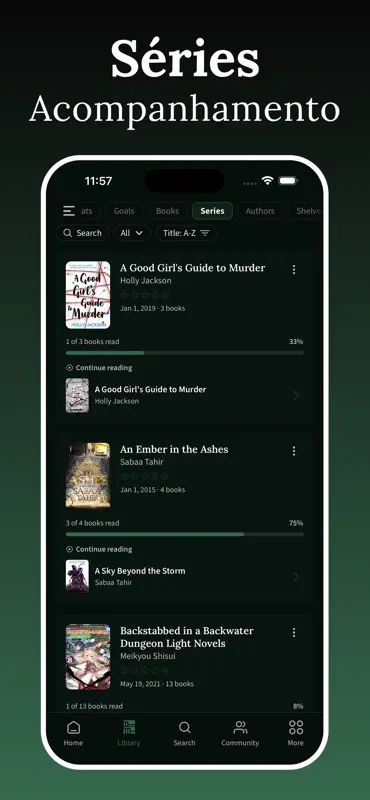The image size is (370, 800).
Task: Click "May 19, 2021 · 13 books" text
Action: 157,684
